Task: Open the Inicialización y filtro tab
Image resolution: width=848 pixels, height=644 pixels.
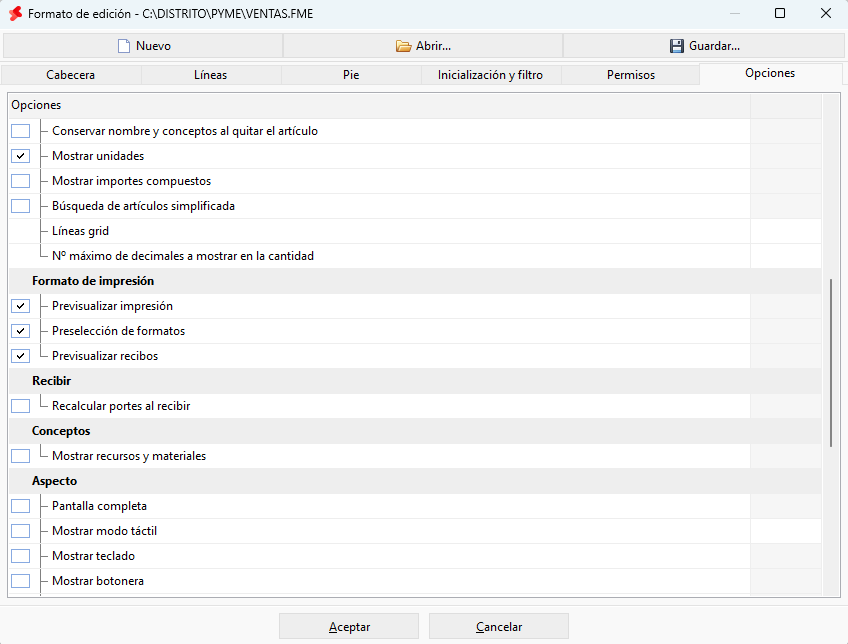Action: coord(491,75)
